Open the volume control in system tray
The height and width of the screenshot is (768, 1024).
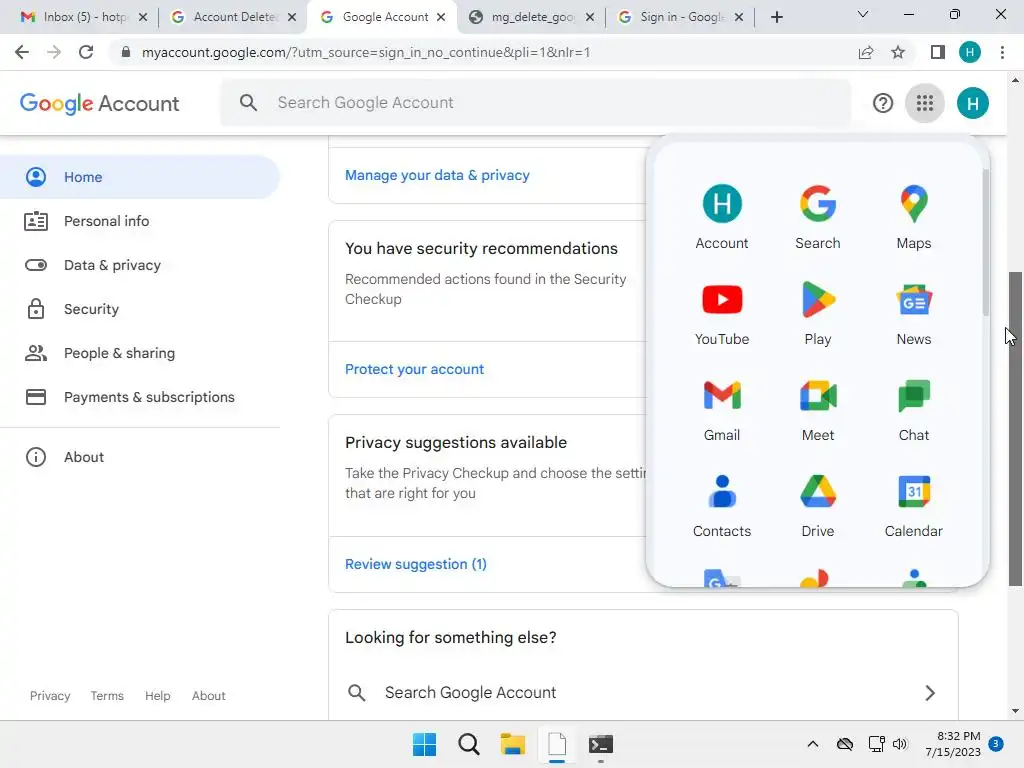(x=900, y=744)
